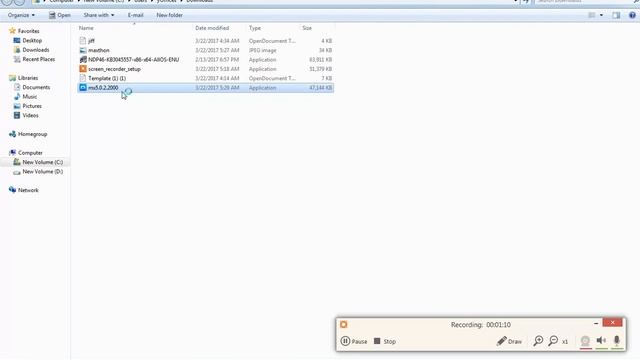Viewport: 640px width, 360px height.
Task: Minimize the recorder panel
Action: coord(596,323)
